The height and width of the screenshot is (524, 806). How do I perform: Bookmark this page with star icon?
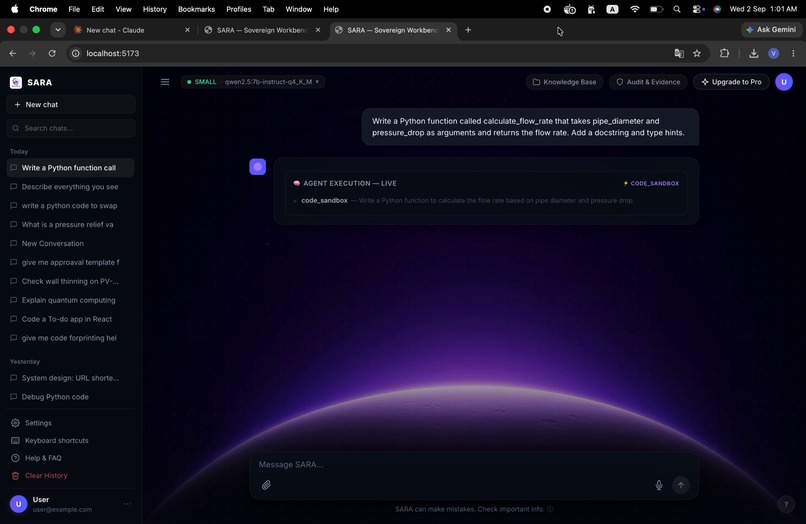[697, 53]
